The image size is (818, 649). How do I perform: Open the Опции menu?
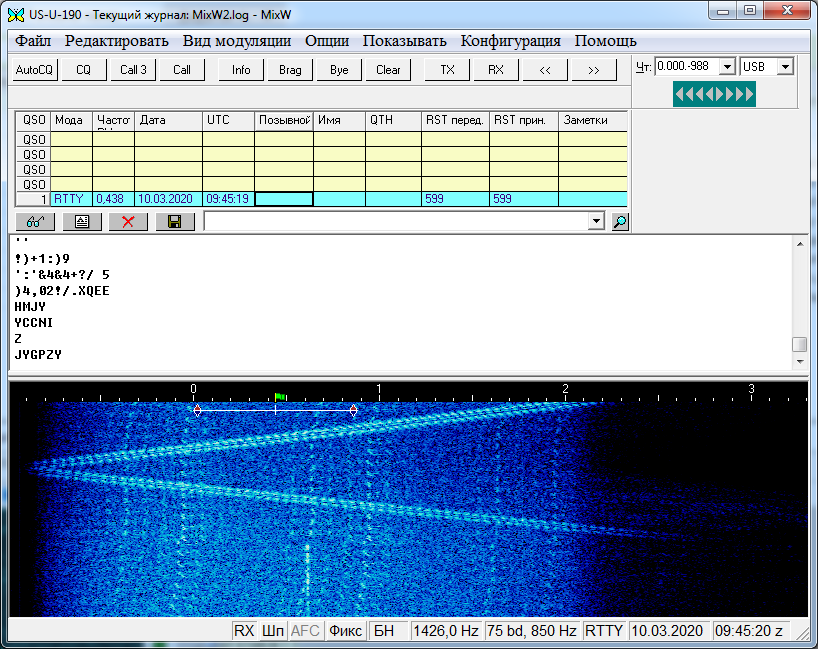click(x=327, y=41)
